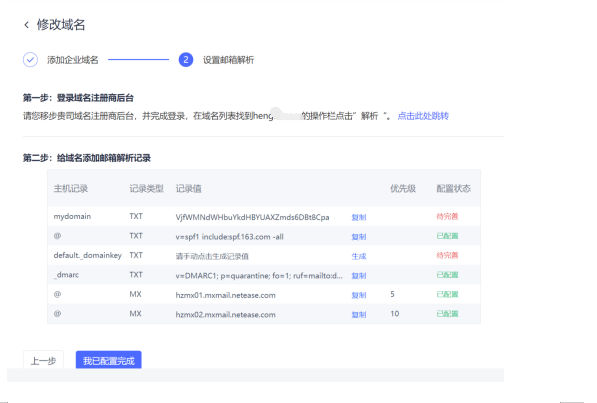
Task: Confirm with the 我已配置完成 button
Action: coord(109,360)
